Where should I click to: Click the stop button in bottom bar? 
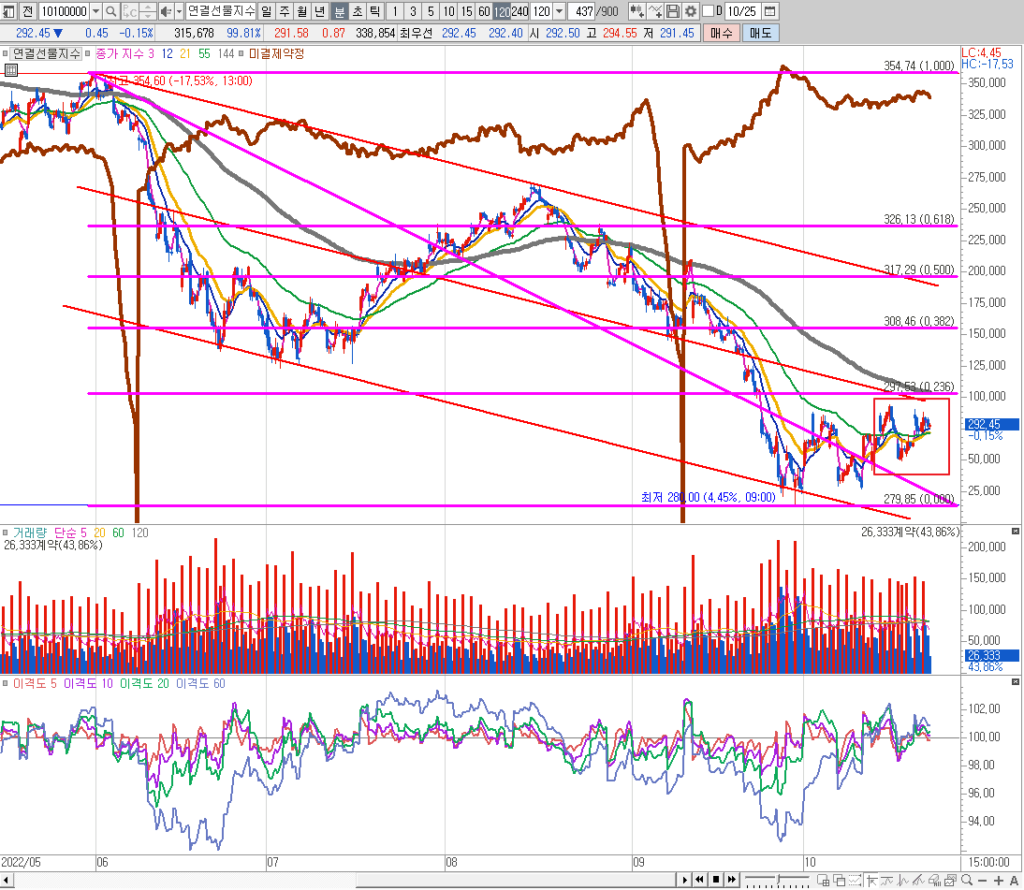(x=716, y=880)
